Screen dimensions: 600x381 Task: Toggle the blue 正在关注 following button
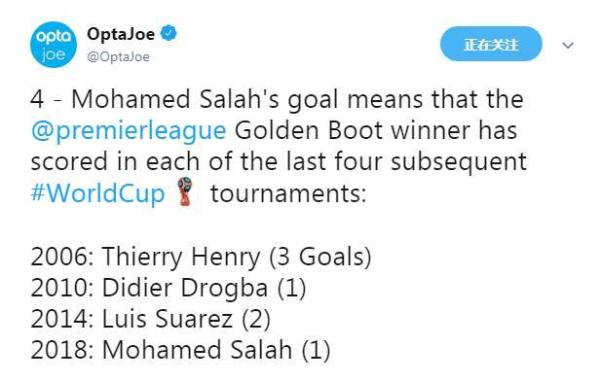[491, 44]
